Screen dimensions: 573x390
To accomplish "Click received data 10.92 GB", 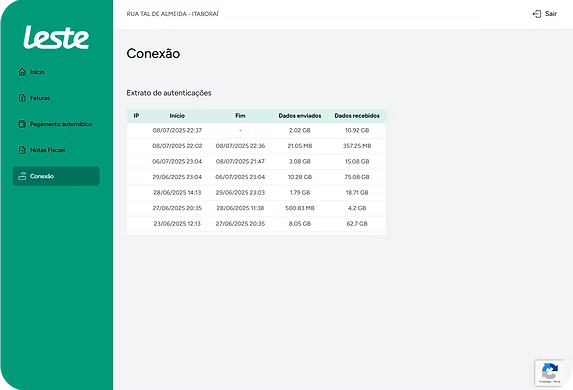I will coord(357,130).
